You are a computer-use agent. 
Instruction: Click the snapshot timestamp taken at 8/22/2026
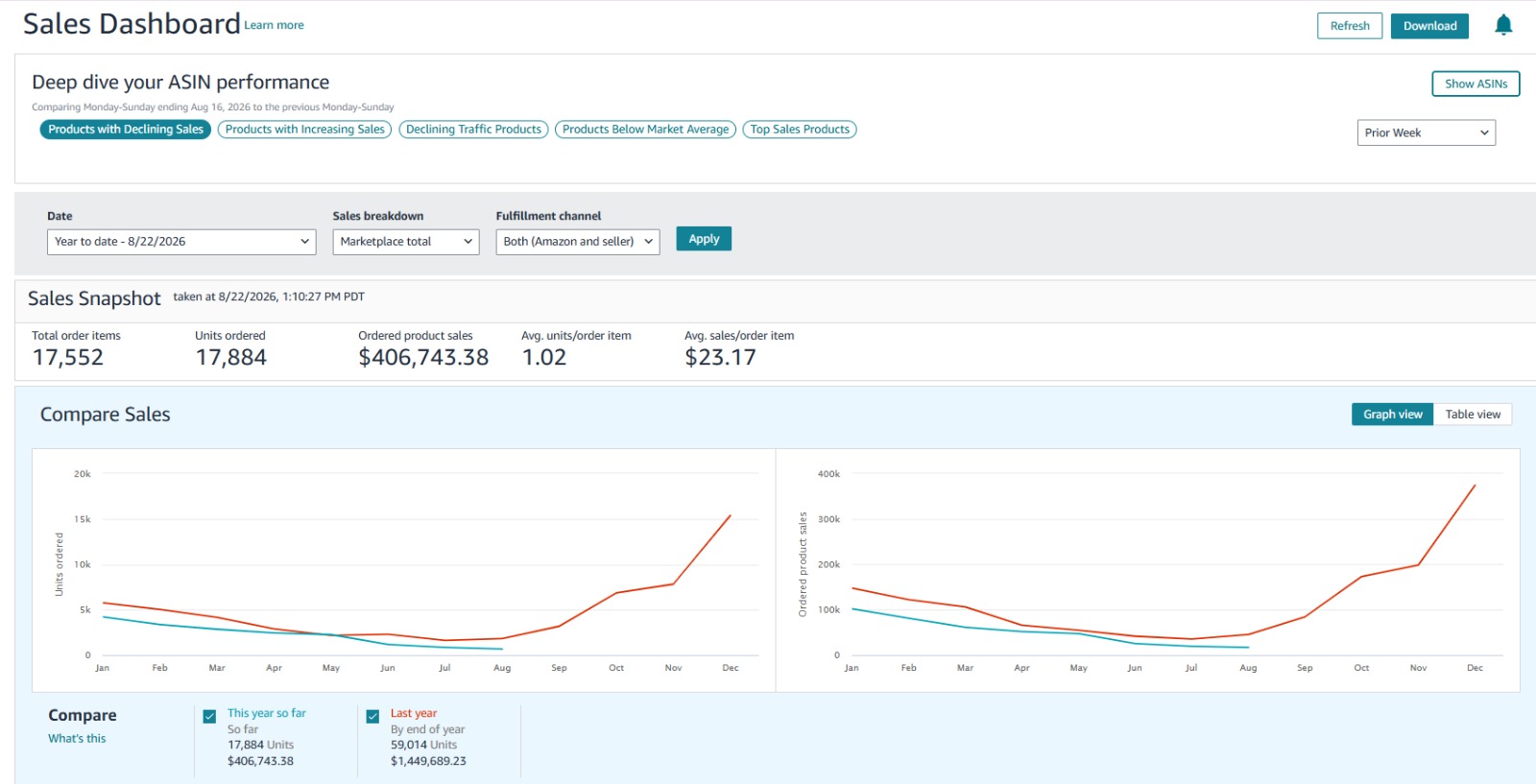click(269, 297)
